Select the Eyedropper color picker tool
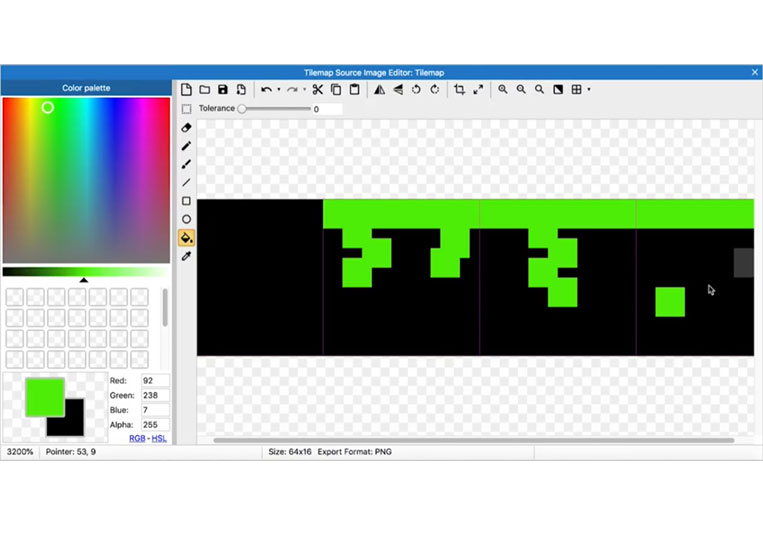 pyautogui.click(x=186, y=256)
